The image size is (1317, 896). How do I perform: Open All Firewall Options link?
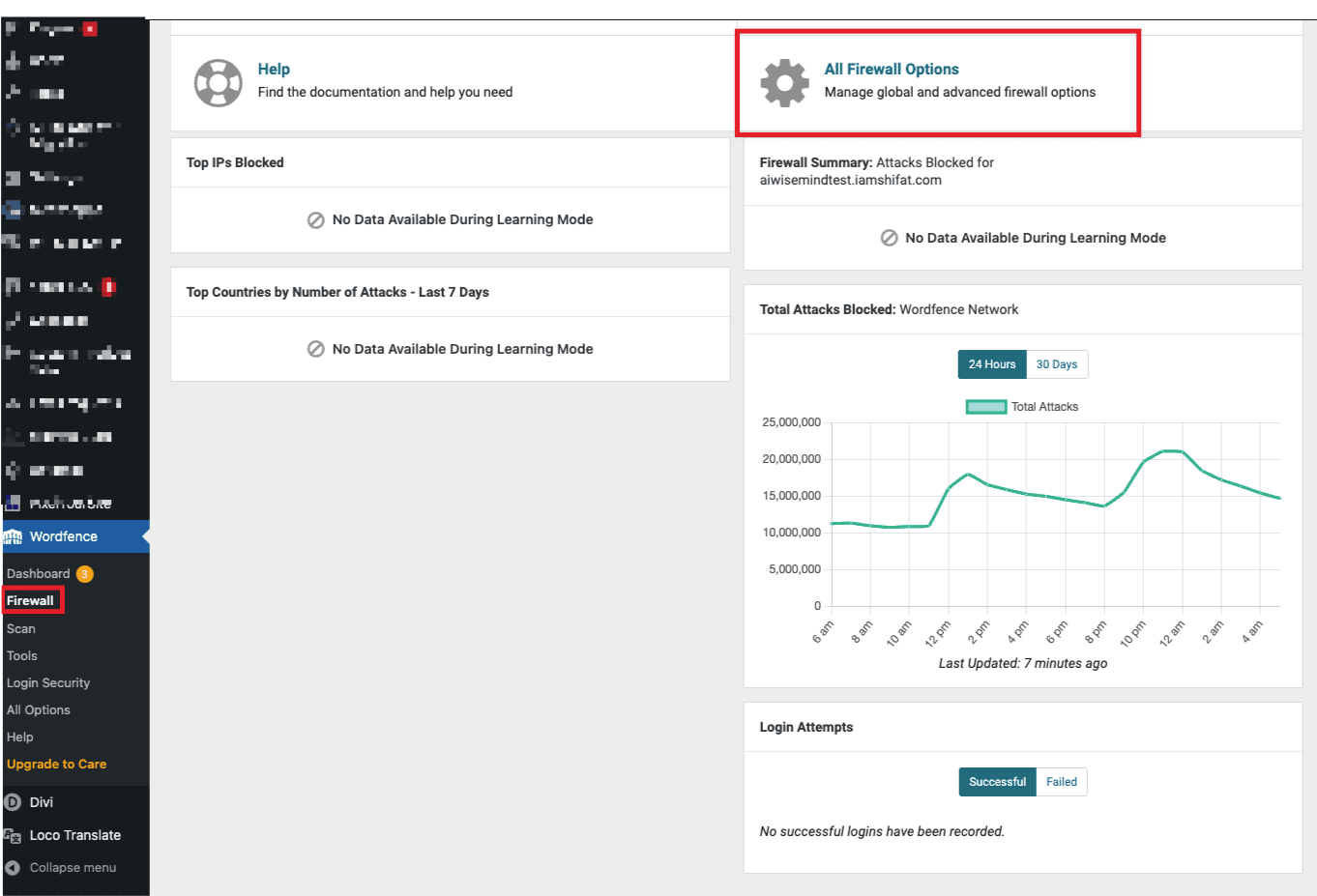pos(891,69)
